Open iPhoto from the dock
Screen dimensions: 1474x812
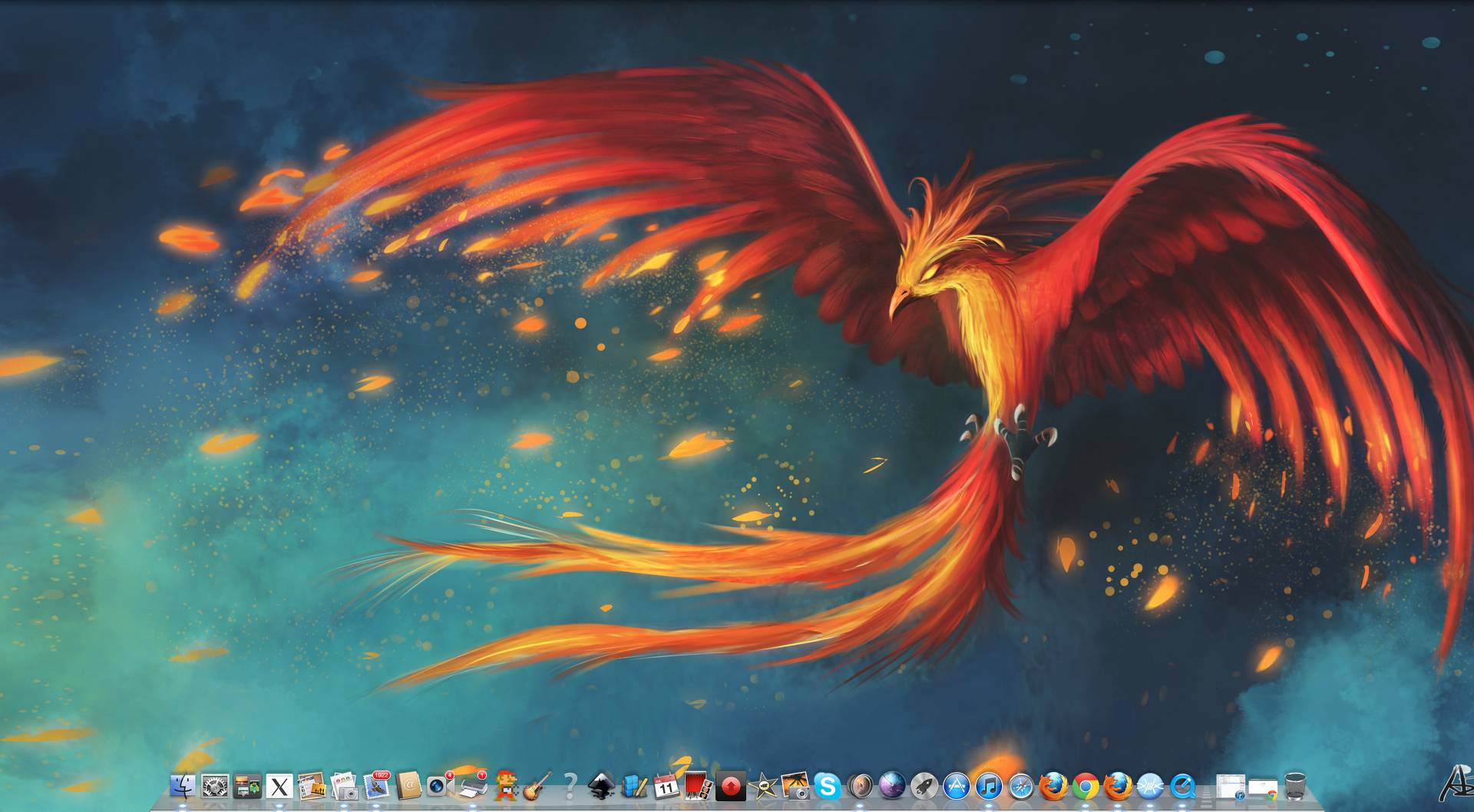[x=795, y=786]
